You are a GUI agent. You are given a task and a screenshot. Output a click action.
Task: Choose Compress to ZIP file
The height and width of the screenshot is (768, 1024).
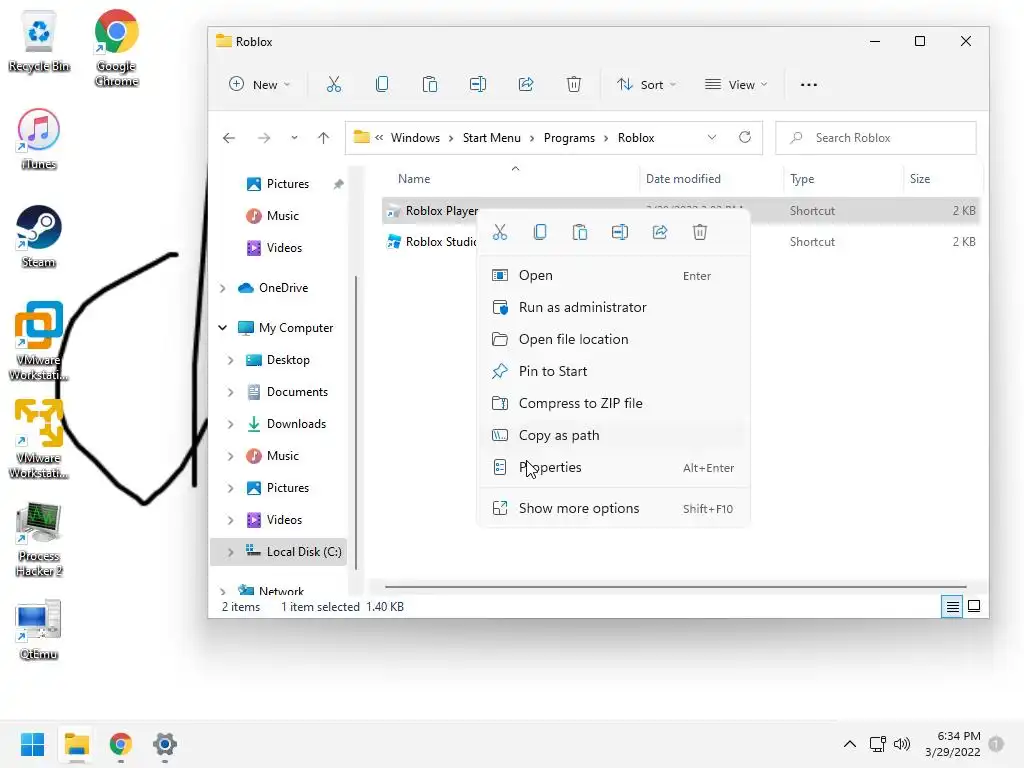[614, 404]
